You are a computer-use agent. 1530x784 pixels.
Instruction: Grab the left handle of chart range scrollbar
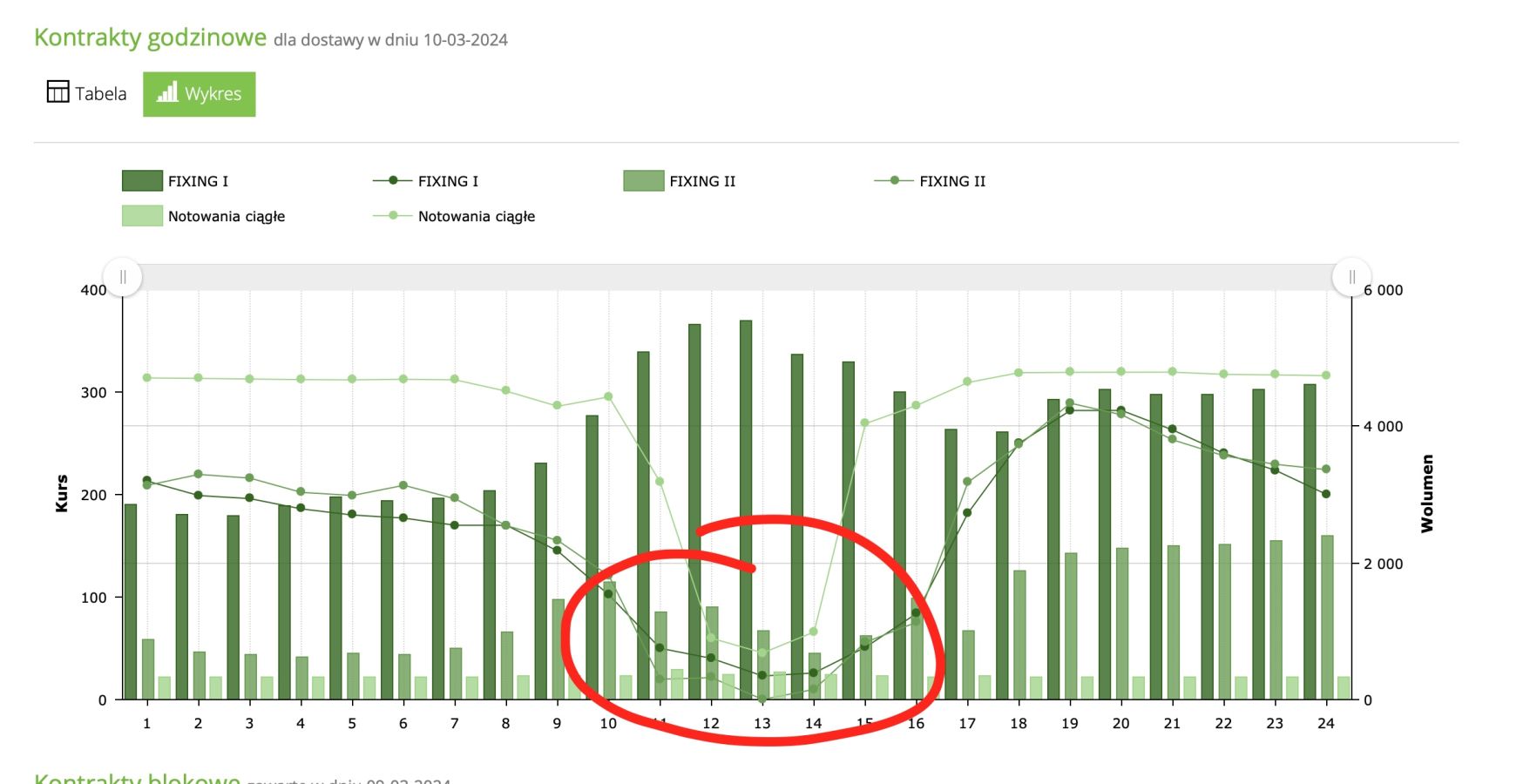[123, 277]
